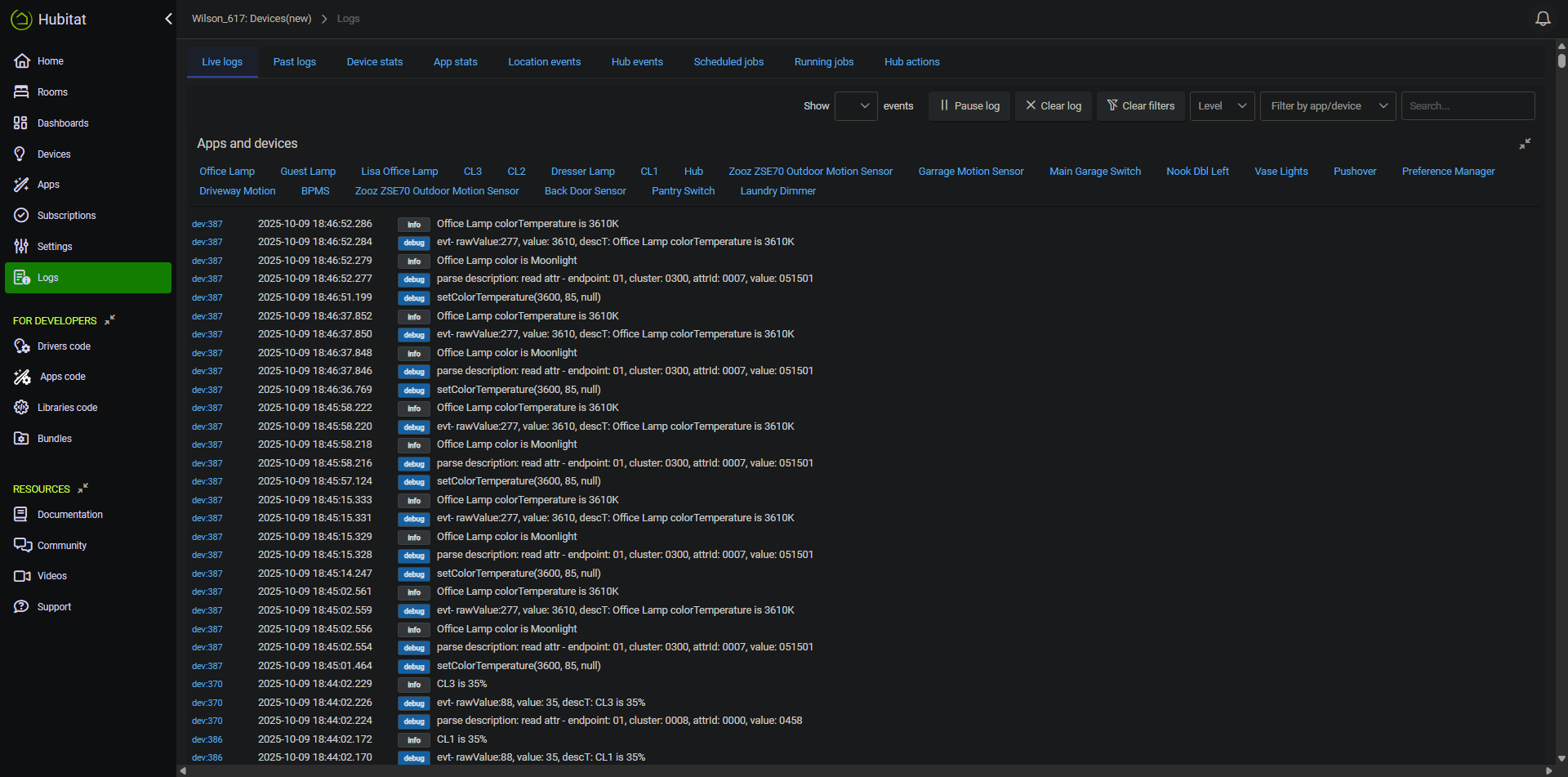Switch to the Hub events tab

click(637, 62)
